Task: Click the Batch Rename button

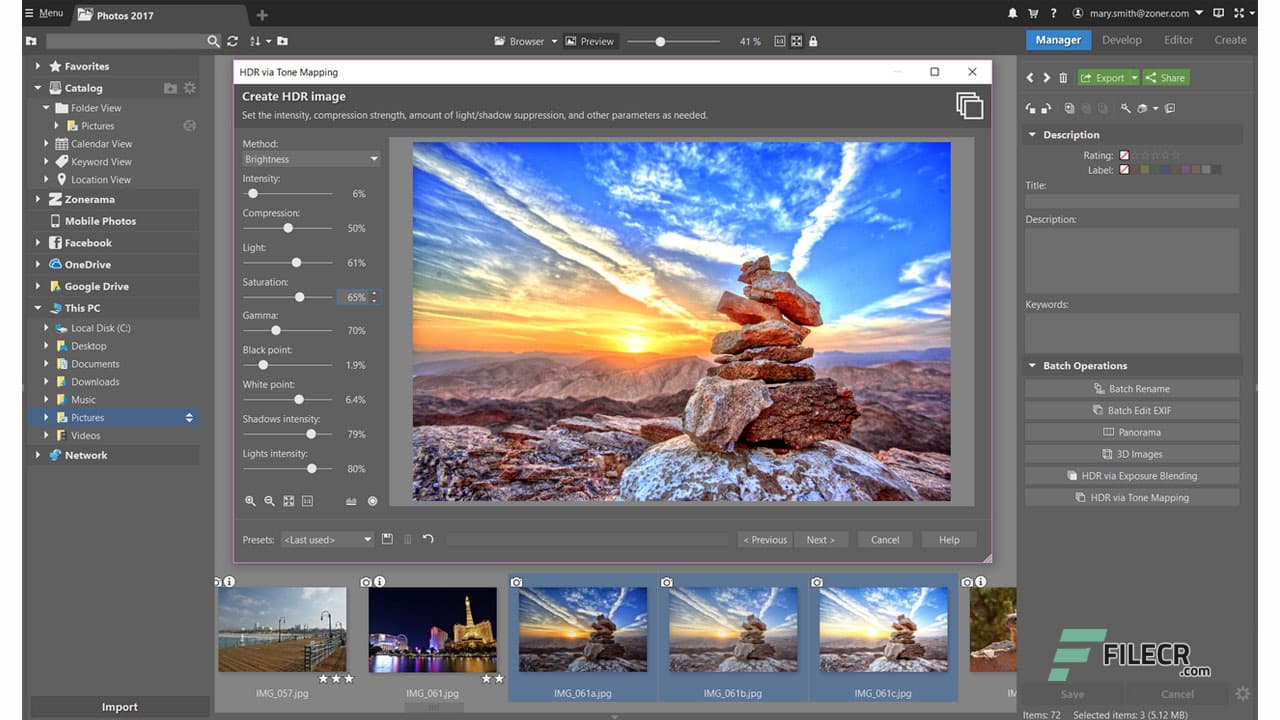Action: click(1131, 388)
